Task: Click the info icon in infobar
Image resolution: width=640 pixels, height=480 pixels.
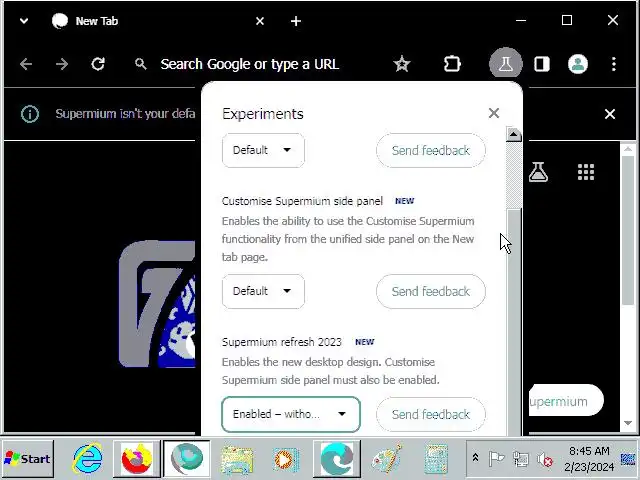Action: coord(30,114)
